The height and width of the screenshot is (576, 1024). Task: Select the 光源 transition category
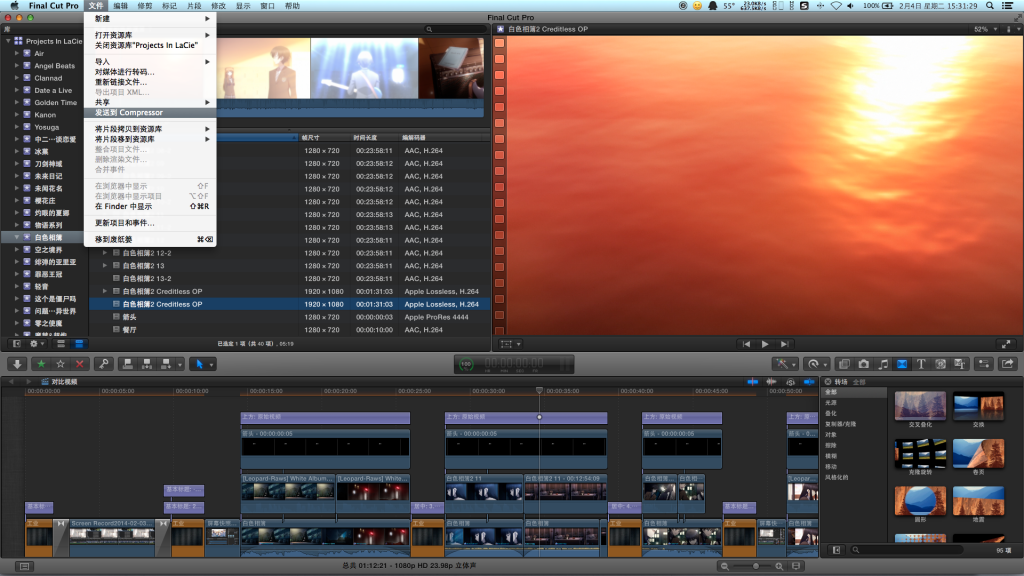pos(831,402)
